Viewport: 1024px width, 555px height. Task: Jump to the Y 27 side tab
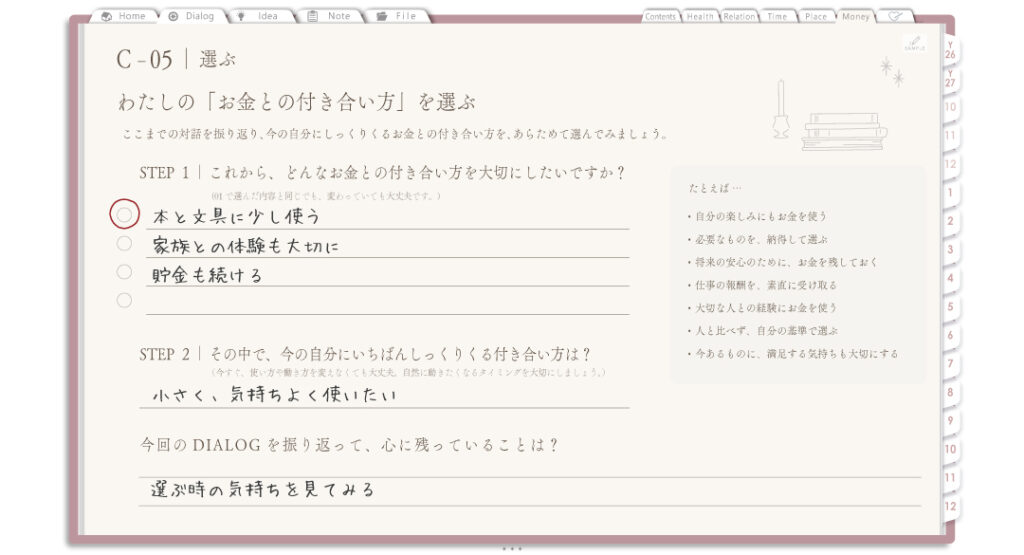click(950, 78)
